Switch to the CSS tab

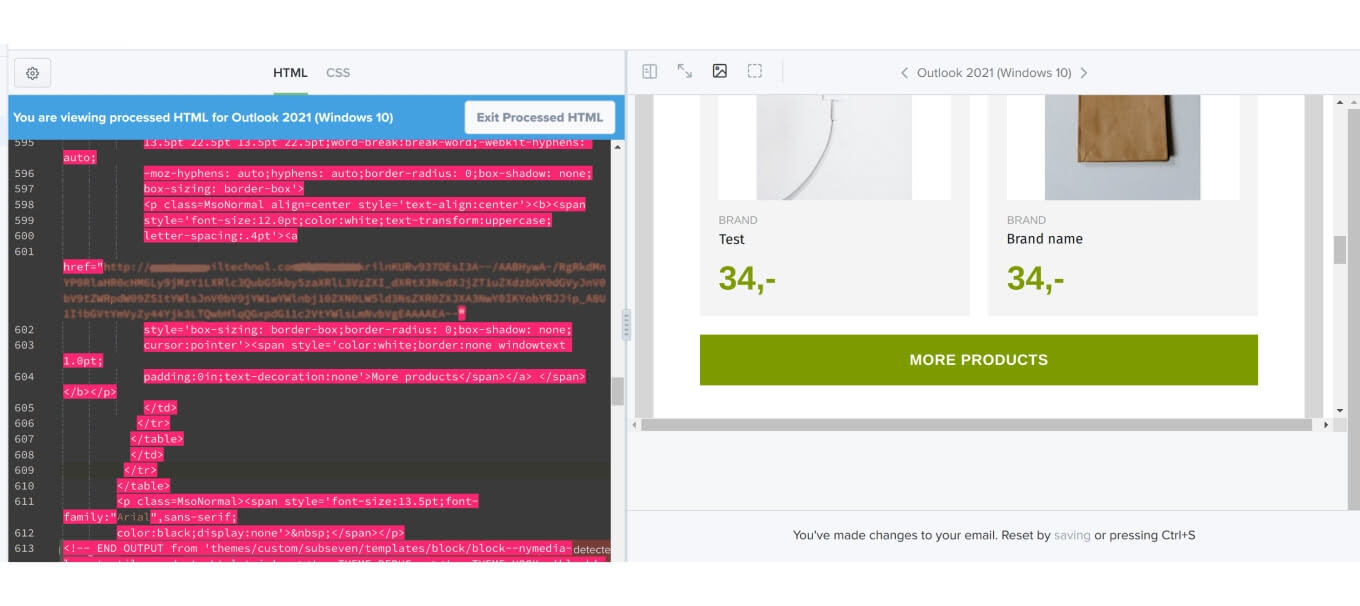click(x=338, y=72)
